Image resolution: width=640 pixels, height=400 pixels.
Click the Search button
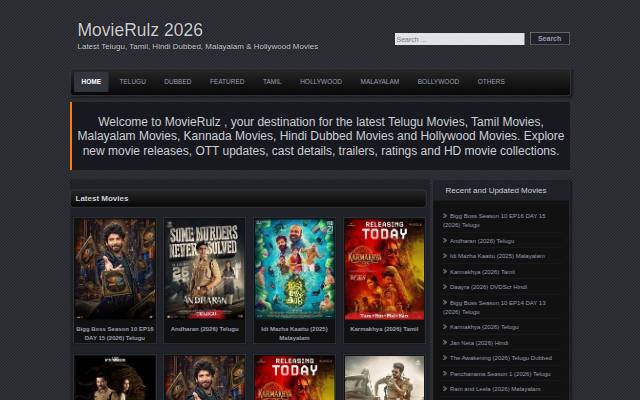click(x=549, y=38)
